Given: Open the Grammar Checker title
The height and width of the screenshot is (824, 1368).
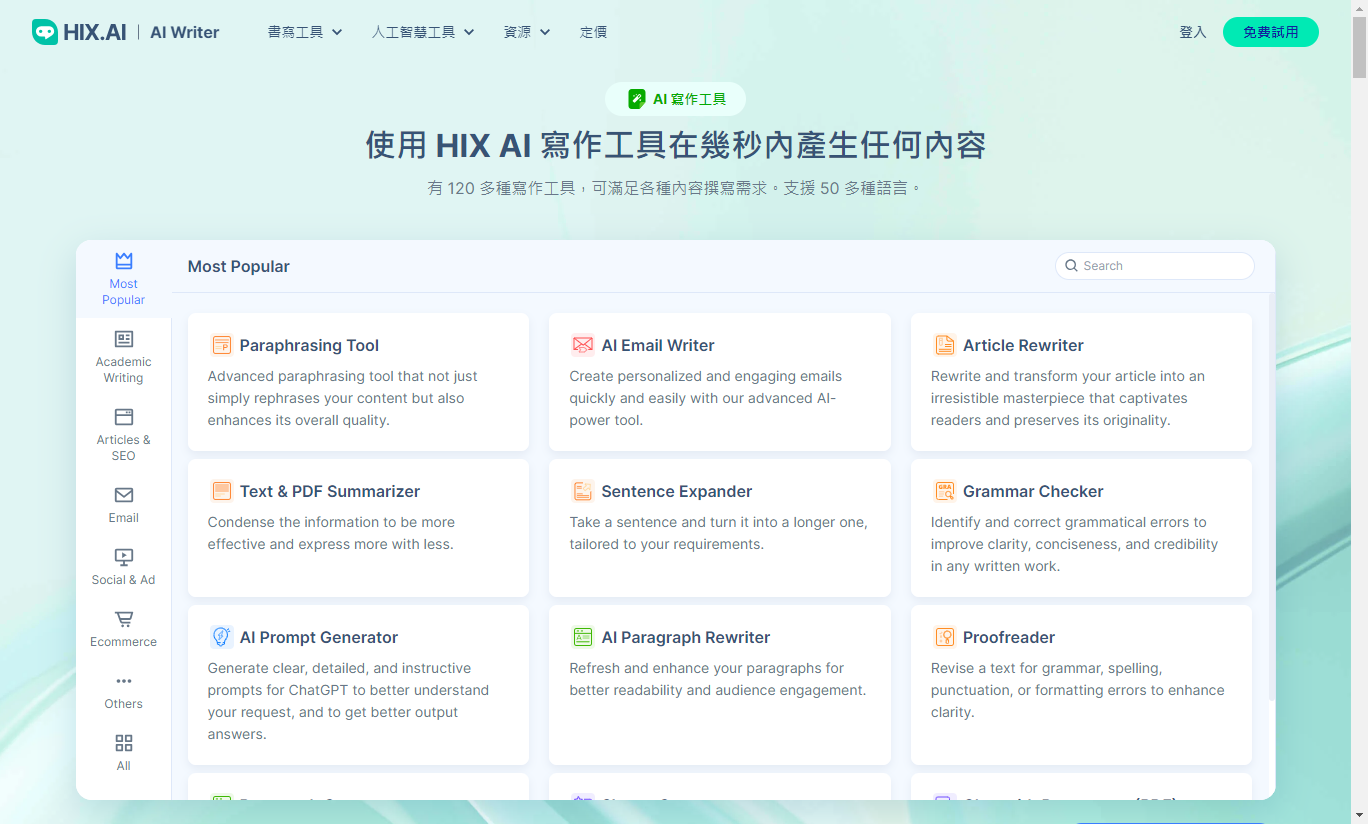Looking at the screenshot, I should (x=1033, y=491).
